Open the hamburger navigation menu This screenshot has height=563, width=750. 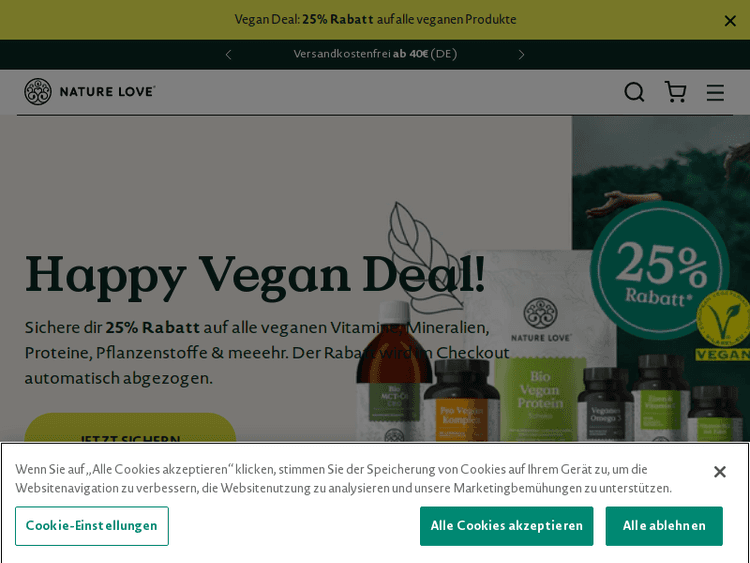pos(715,92)
